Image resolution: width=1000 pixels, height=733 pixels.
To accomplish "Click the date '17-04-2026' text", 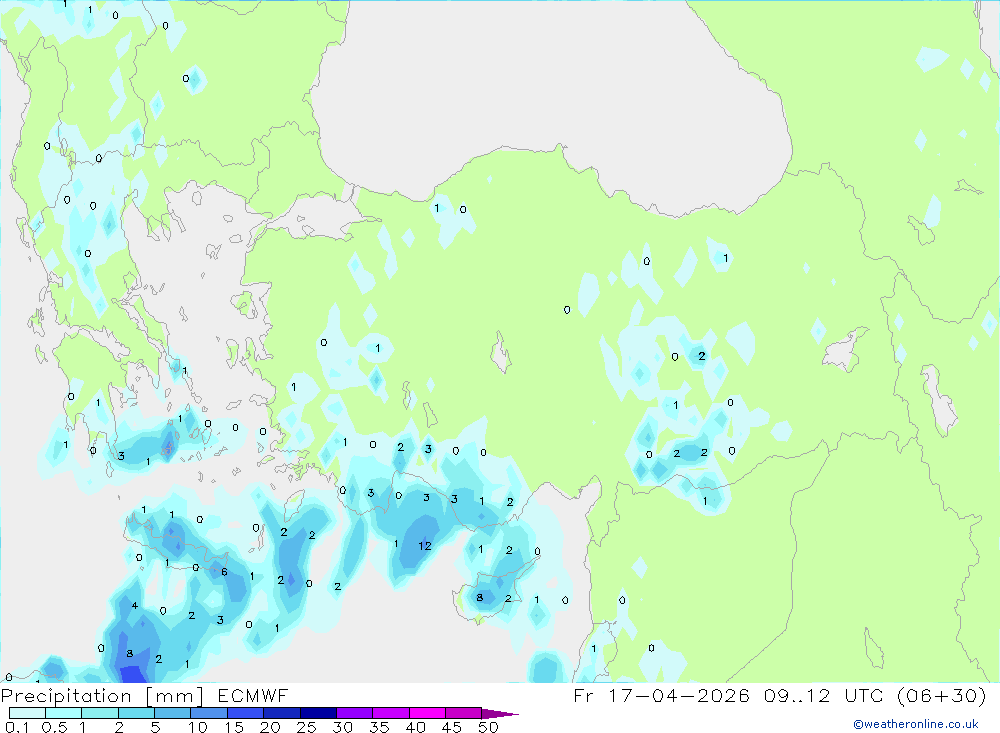I will (x=679, y=695).
